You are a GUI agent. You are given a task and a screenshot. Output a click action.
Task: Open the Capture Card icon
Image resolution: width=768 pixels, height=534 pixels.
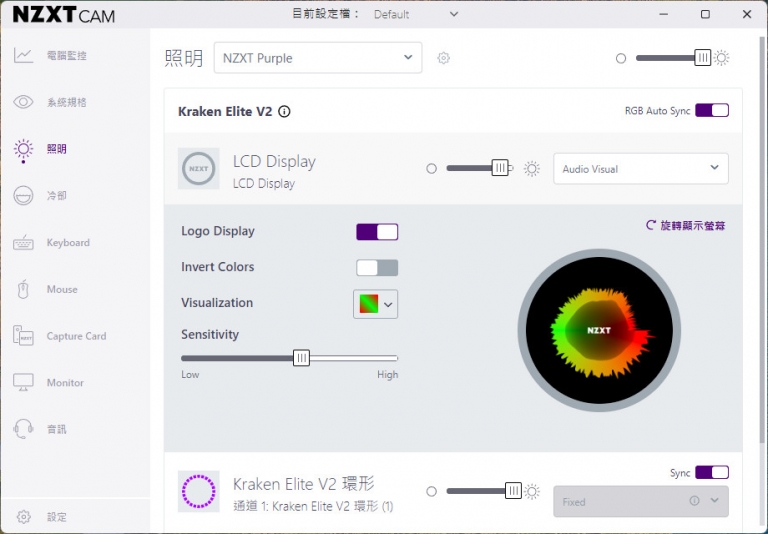tap(23, 336)
